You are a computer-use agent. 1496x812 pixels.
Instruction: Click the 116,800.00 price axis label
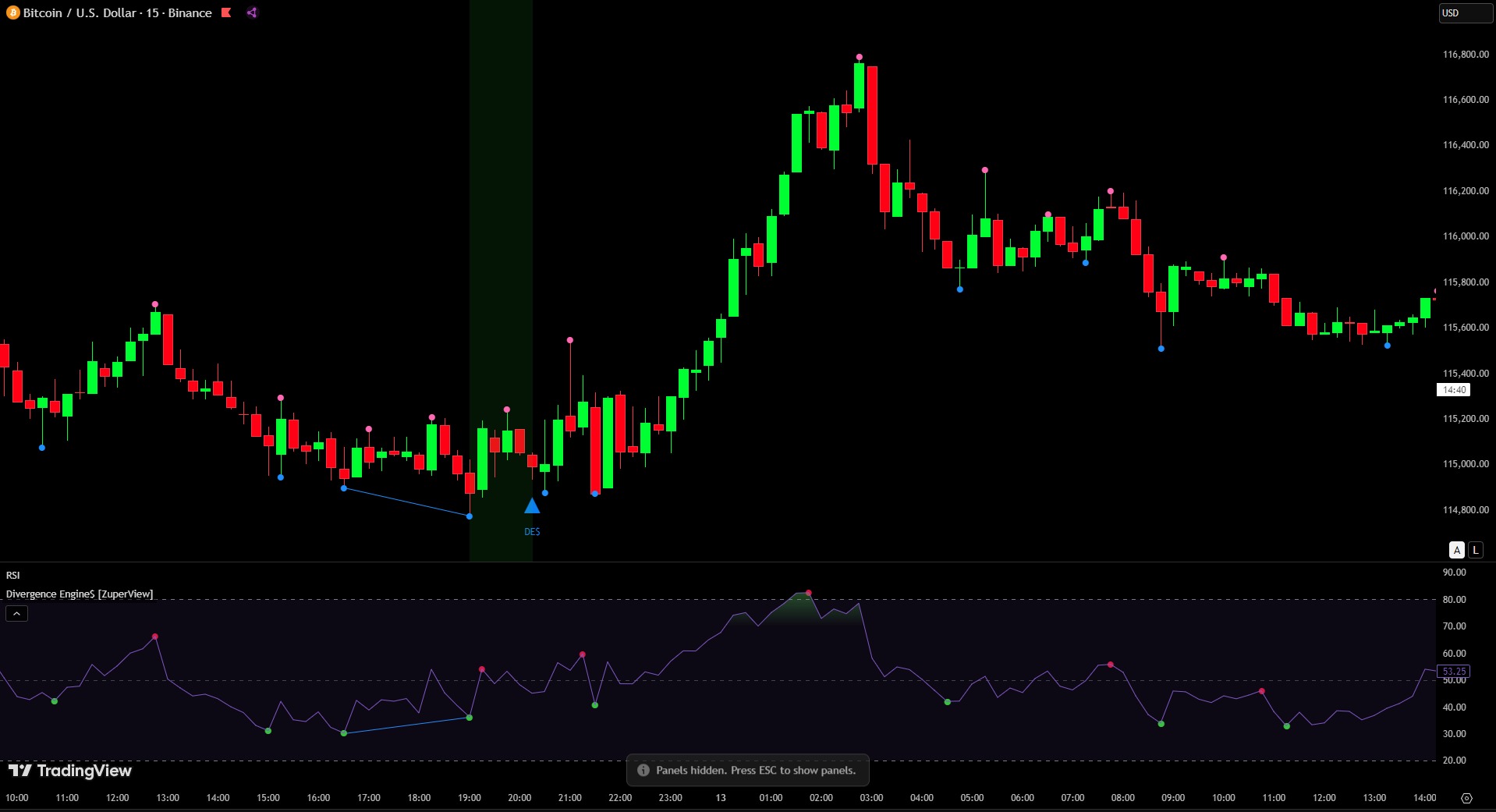click(x=1465, y=55)
